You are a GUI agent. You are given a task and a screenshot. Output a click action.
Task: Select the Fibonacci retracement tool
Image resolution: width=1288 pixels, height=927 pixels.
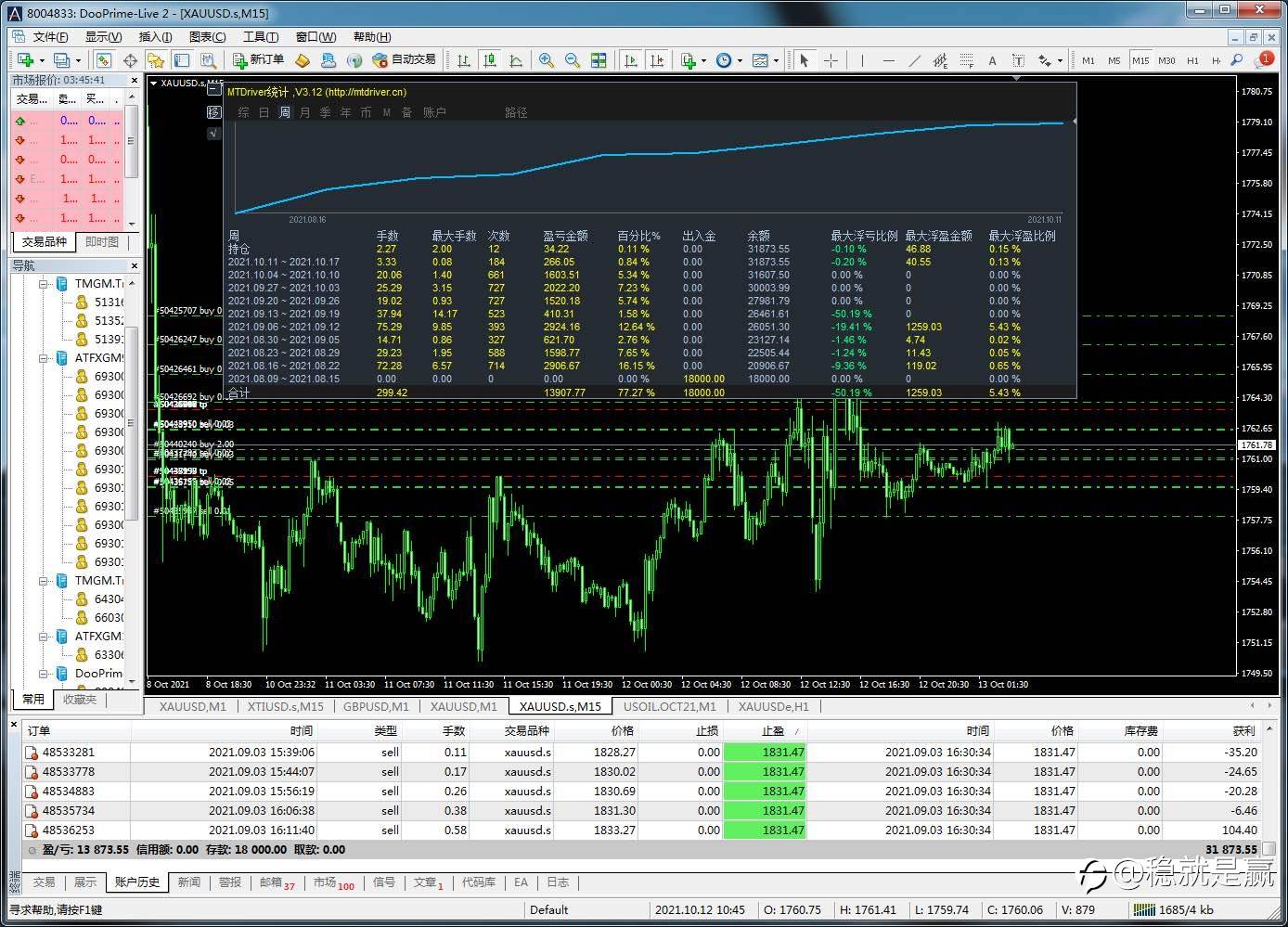(x=966, y=59)
